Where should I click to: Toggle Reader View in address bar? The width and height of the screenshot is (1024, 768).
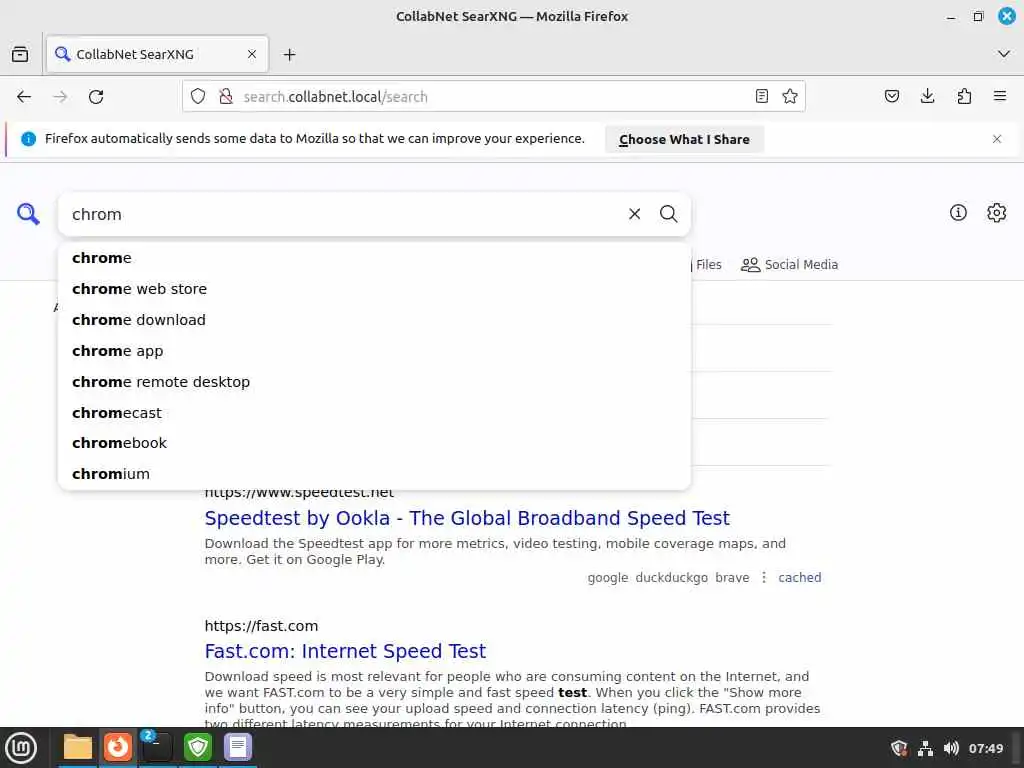(761, 97)
